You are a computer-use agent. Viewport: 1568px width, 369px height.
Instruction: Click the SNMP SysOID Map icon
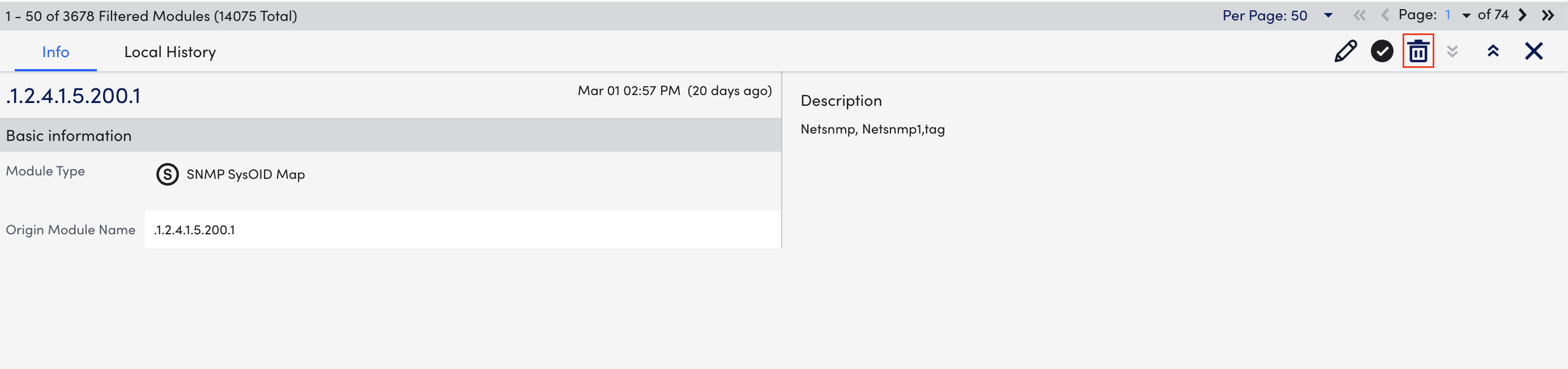[167, 174]
